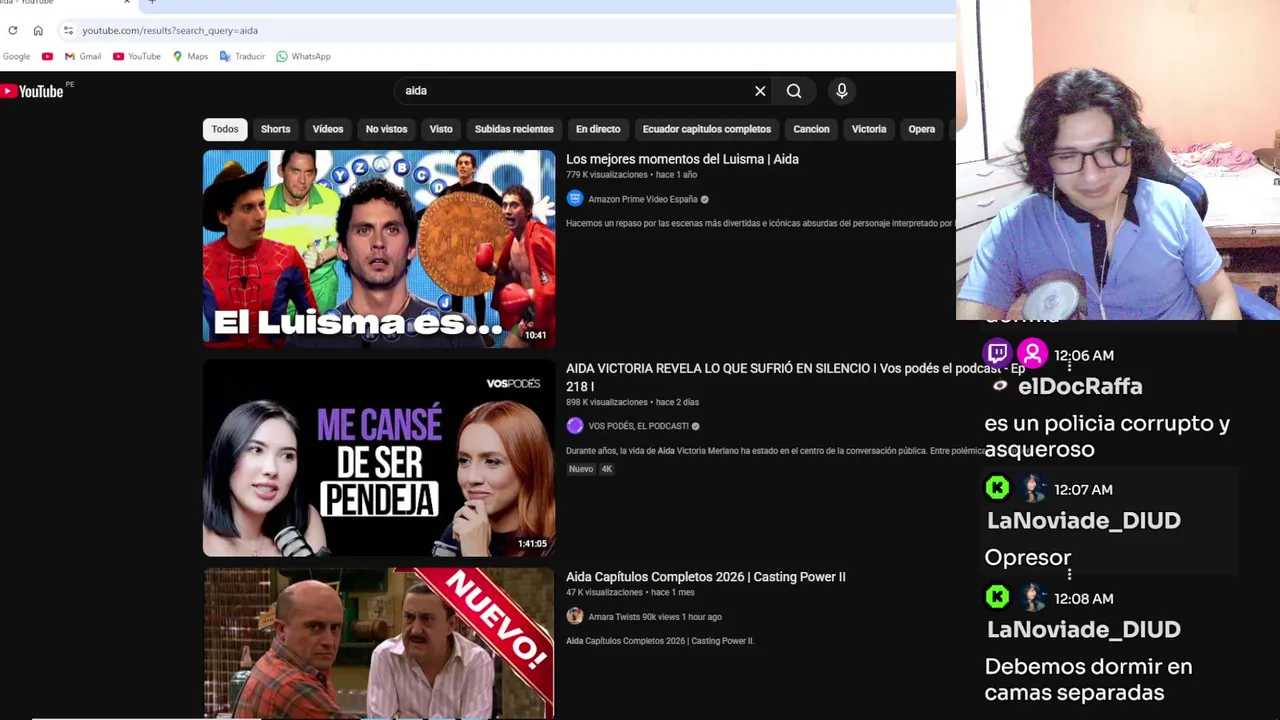Select the Vídeos filter chip
Screen dimensions: 1280x720
click(327, 129)
